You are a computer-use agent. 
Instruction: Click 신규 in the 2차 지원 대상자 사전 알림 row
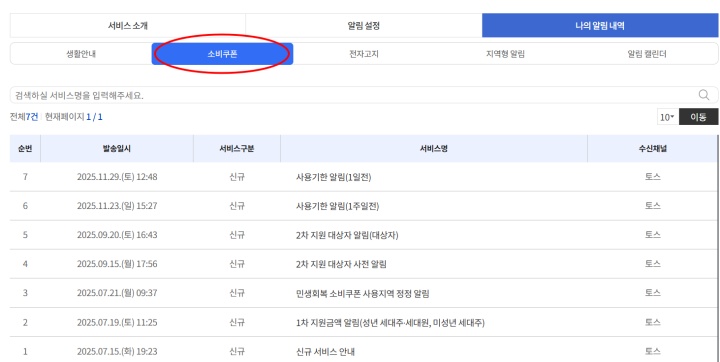click(237, 264)
